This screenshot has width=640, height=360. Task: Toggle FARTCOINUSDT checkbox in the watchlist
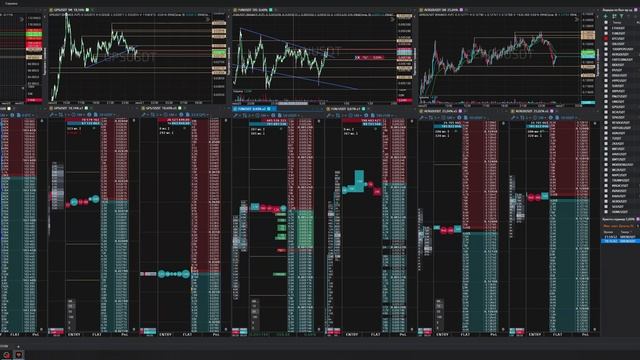606,60
